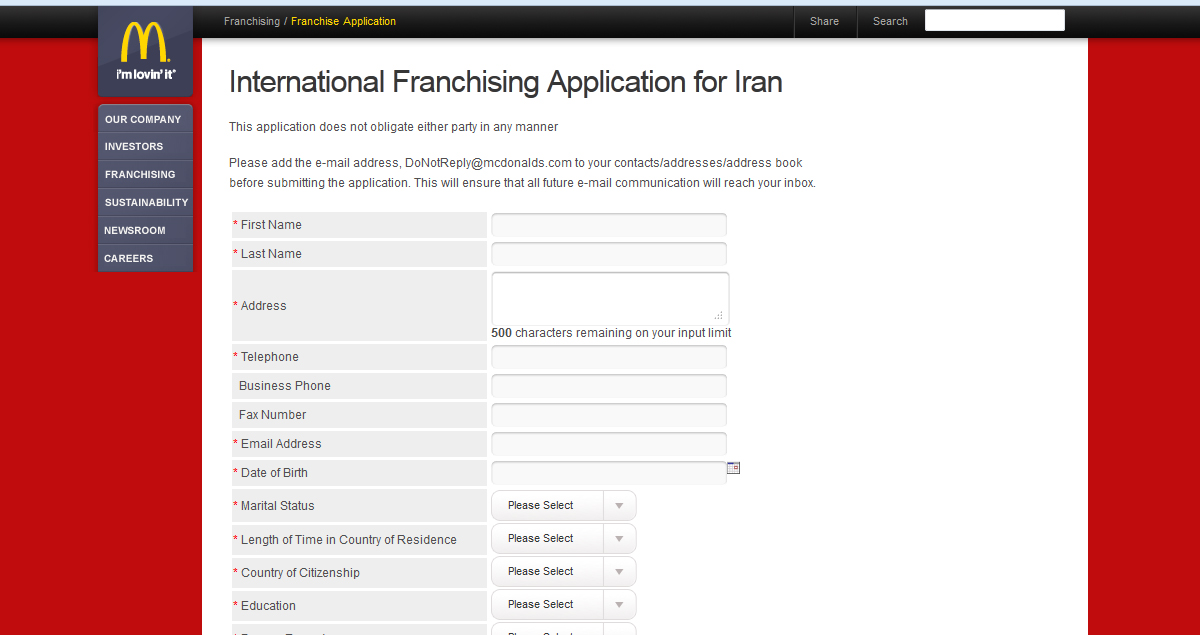Click the McDonald's golden arches logo
1200x635 pixels.
tap(145, 45)
